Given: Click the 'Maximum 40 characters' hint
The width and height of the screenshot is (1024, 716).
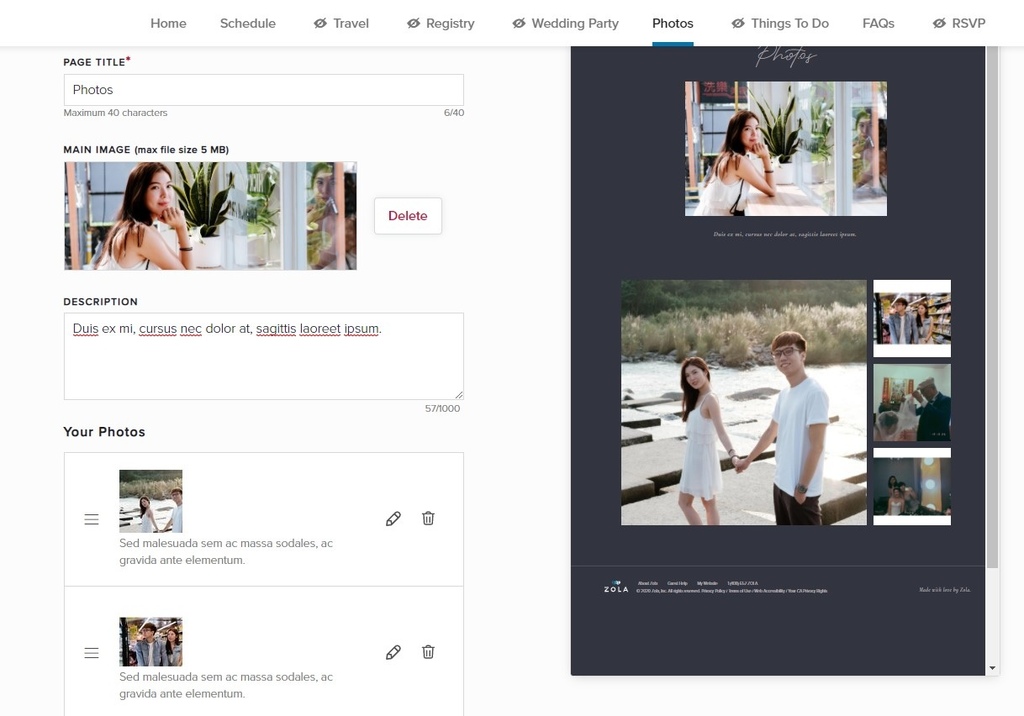Looking at the screenshot, I should click(116, 112).
